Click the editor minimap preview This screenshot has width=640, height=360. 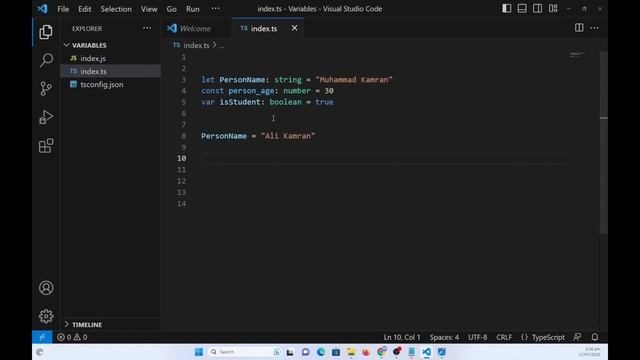[x=577, y=55]
